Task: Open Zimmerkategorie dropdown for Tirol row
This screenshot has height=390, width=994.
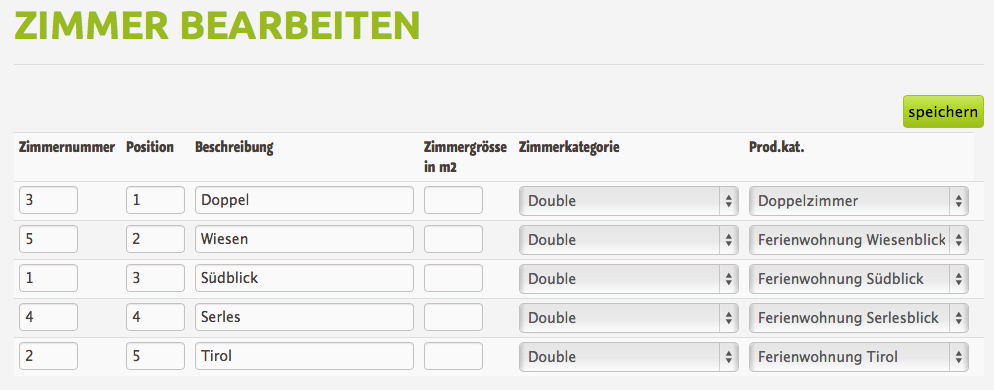Action: tap(629, 356)
